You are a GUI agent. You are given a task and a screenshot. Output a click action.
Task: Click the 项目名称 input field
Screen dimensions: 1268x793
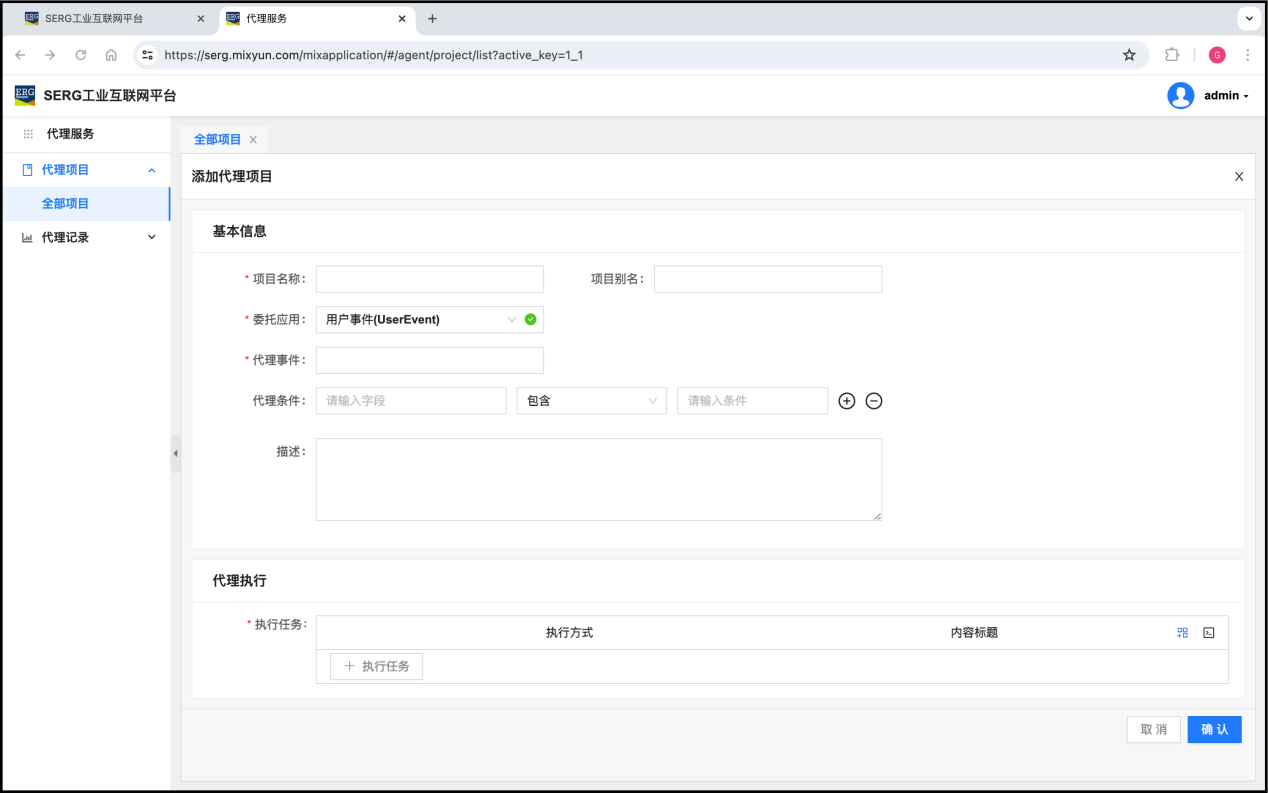429,279
